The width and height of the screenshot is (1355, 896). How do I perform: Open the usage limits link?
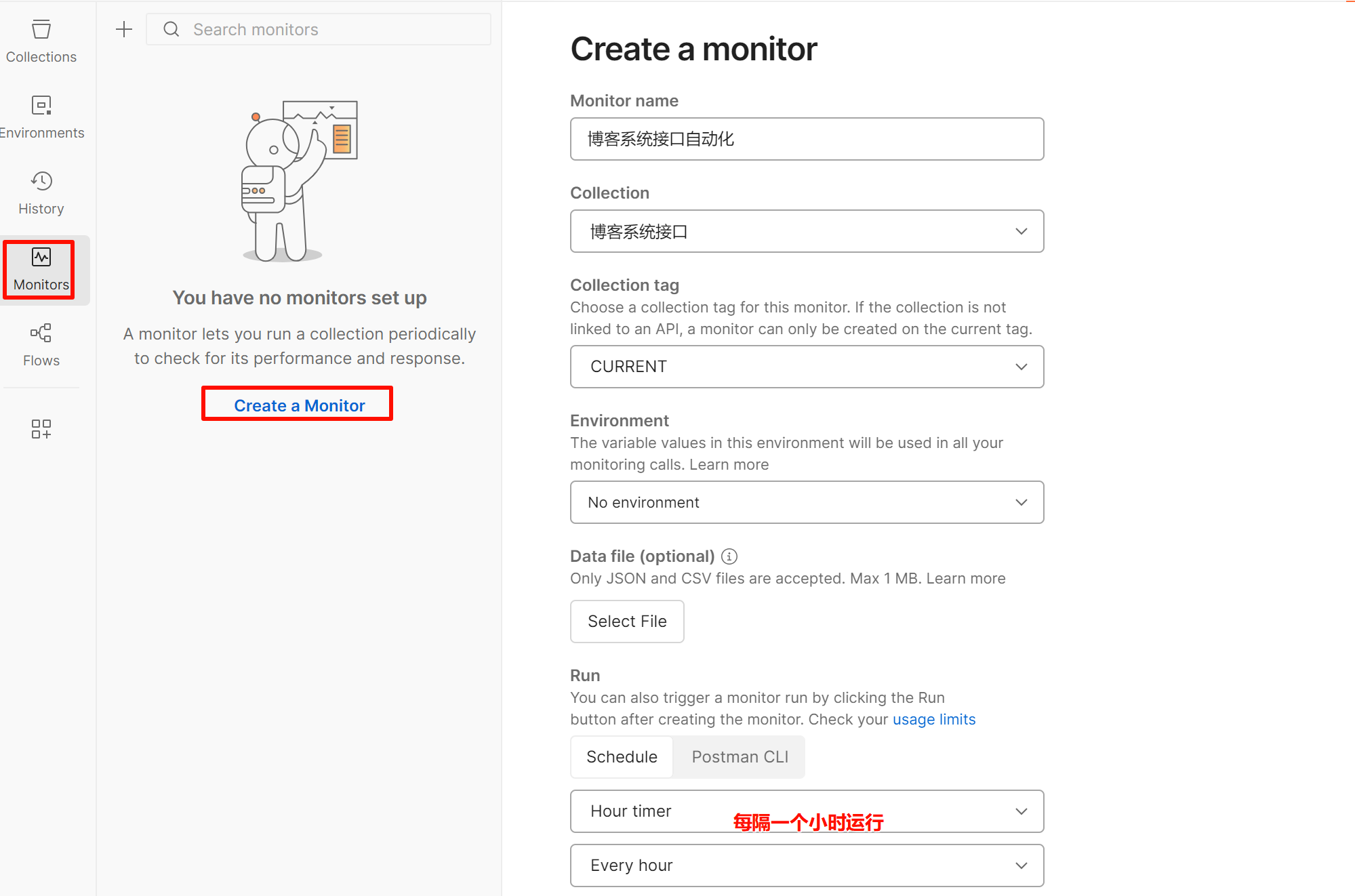pyautogui.click(x=933, y=719)
